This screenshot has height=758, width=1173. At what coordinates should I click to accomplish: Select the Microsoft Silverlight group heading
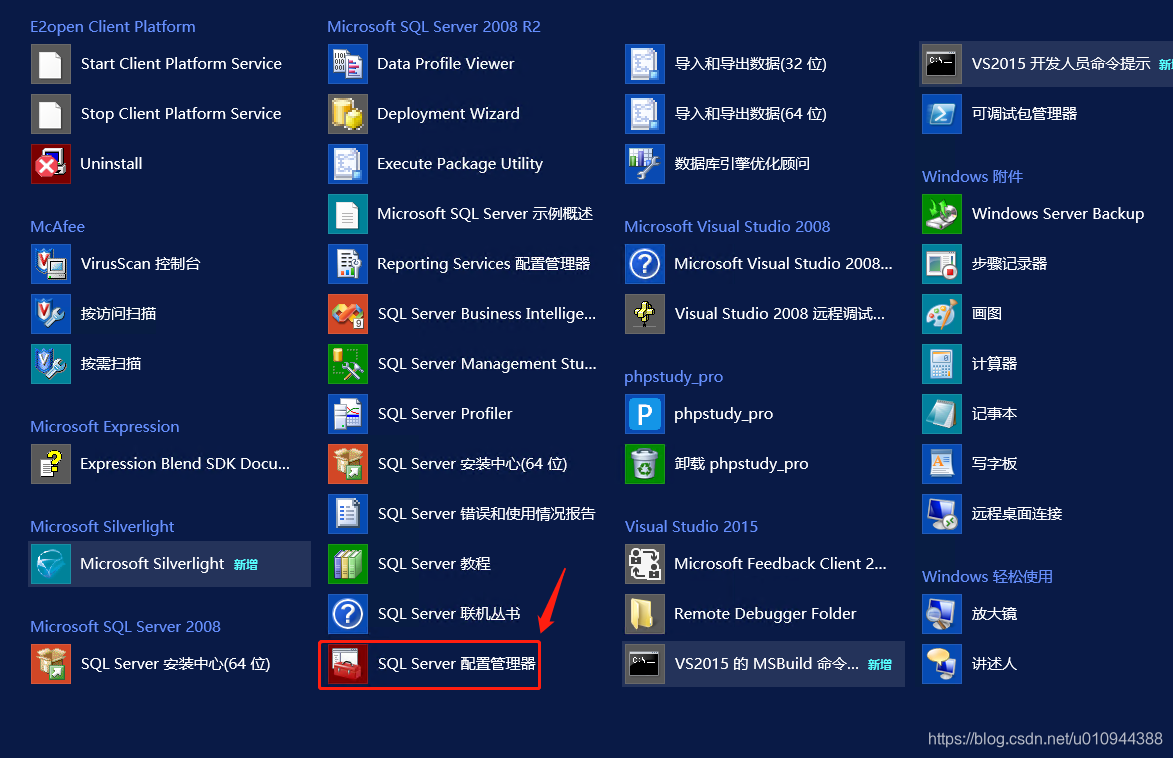[x=102, y=527]
